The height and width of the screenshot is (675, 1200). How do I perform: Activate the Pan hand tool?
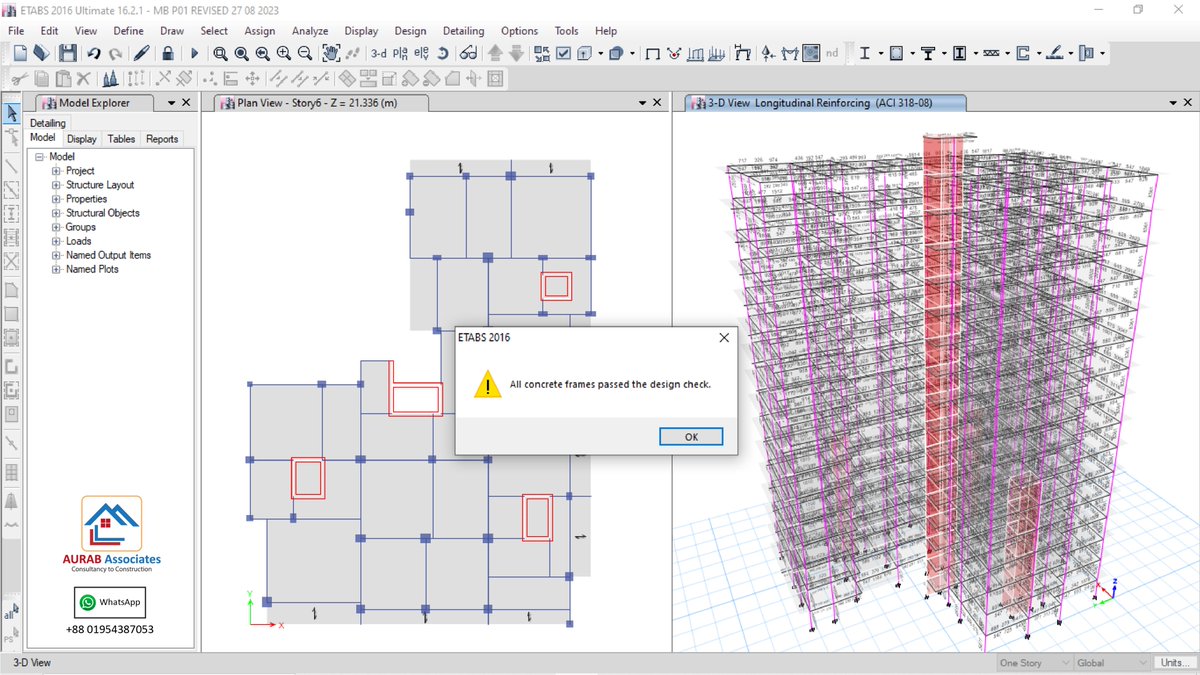click(x=331, y=53)
